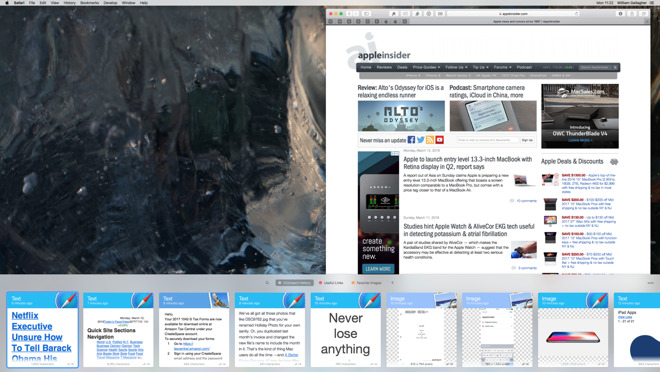Expand the Follow Us dropdown
Image resolution: width=660 pixels, height=372 pixels.
[456, 67]
